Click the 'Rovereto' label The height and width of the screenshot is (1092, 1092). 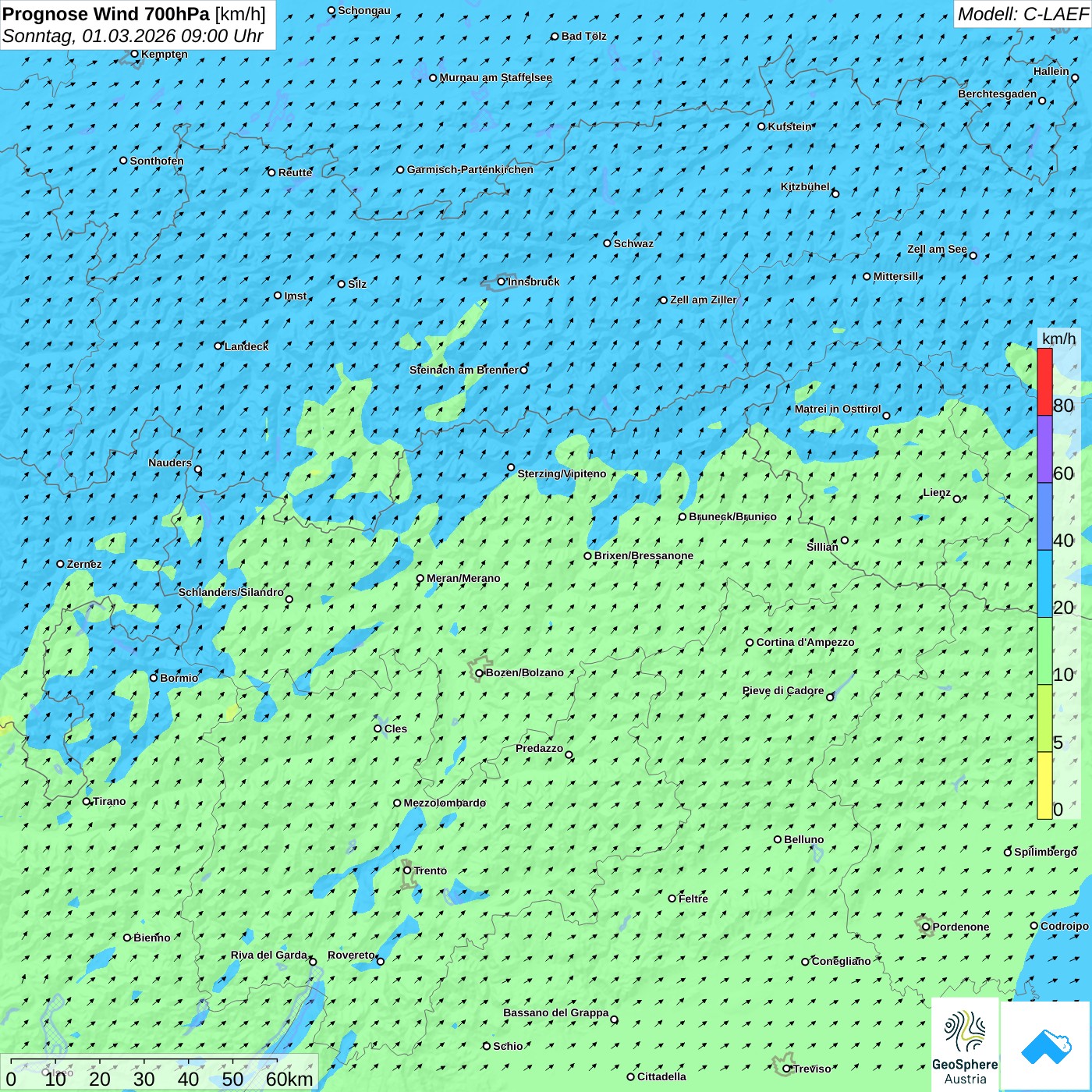351,955
